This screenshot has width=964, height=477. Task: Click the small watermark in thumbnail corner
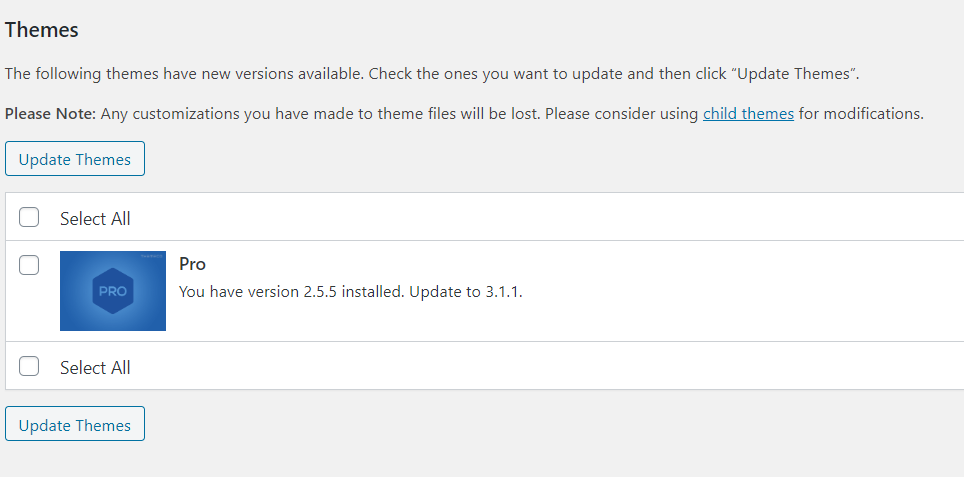(152, 256)
